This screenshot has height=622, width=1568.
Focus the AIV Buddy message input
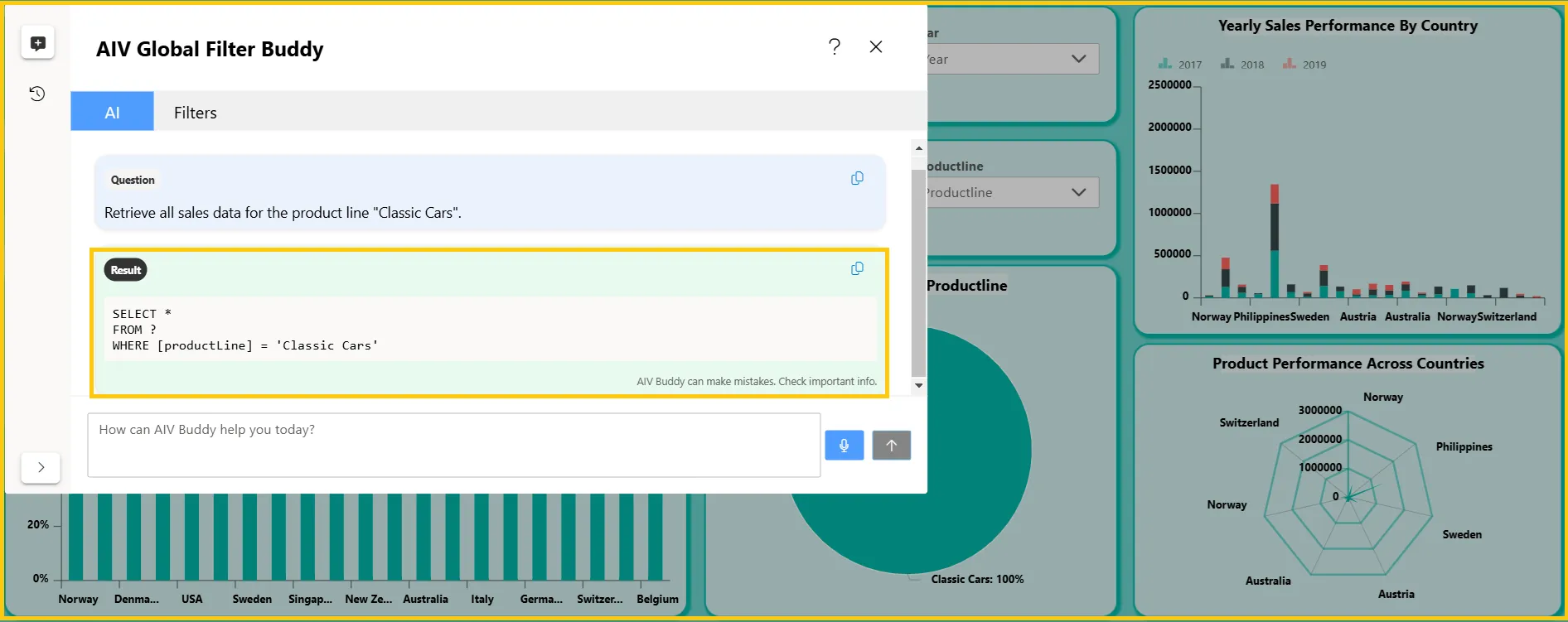[454, 446]
